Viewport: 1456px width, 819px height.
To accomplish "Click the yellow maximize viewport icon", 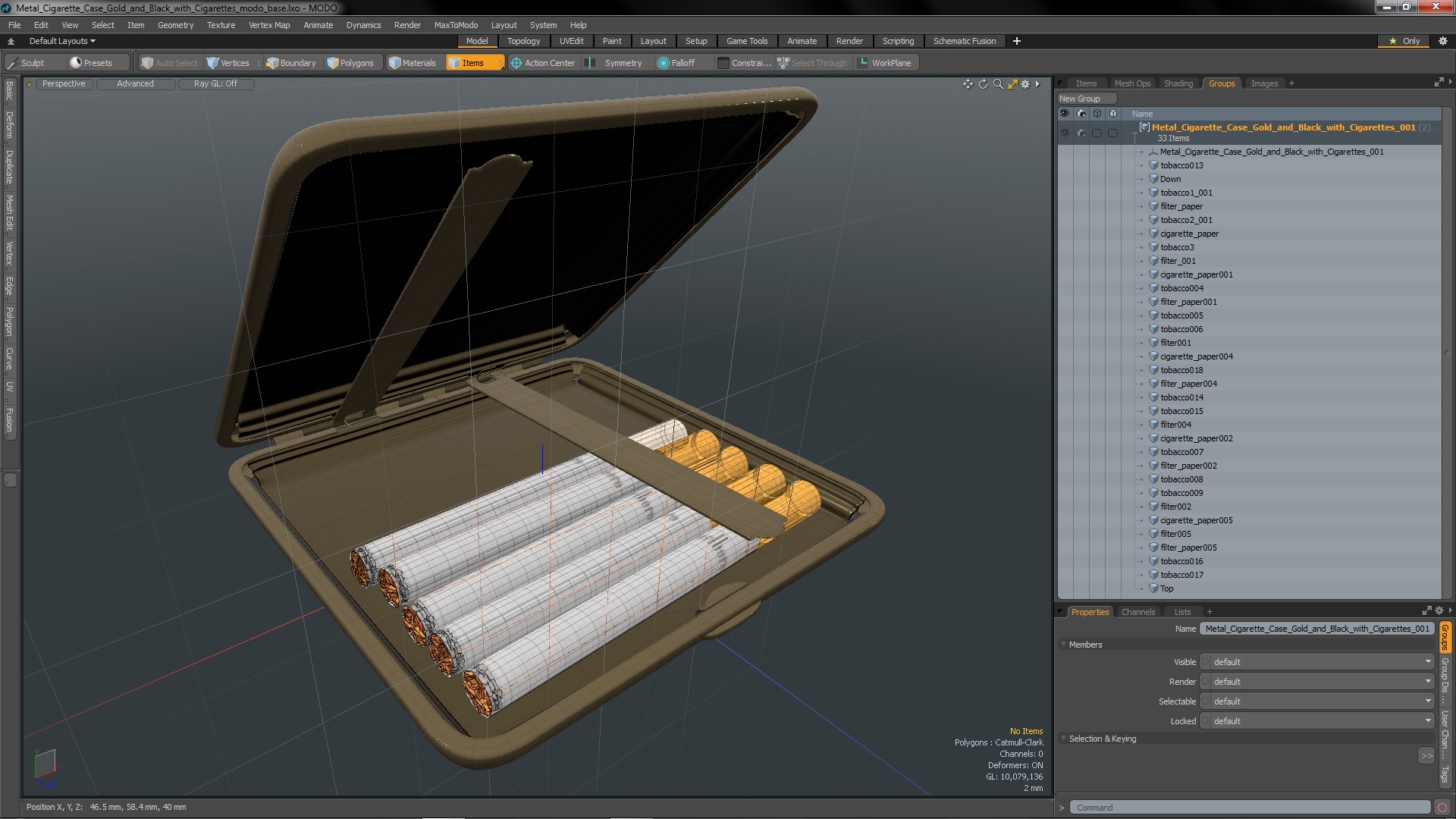I will click(x=1012, y=84).
